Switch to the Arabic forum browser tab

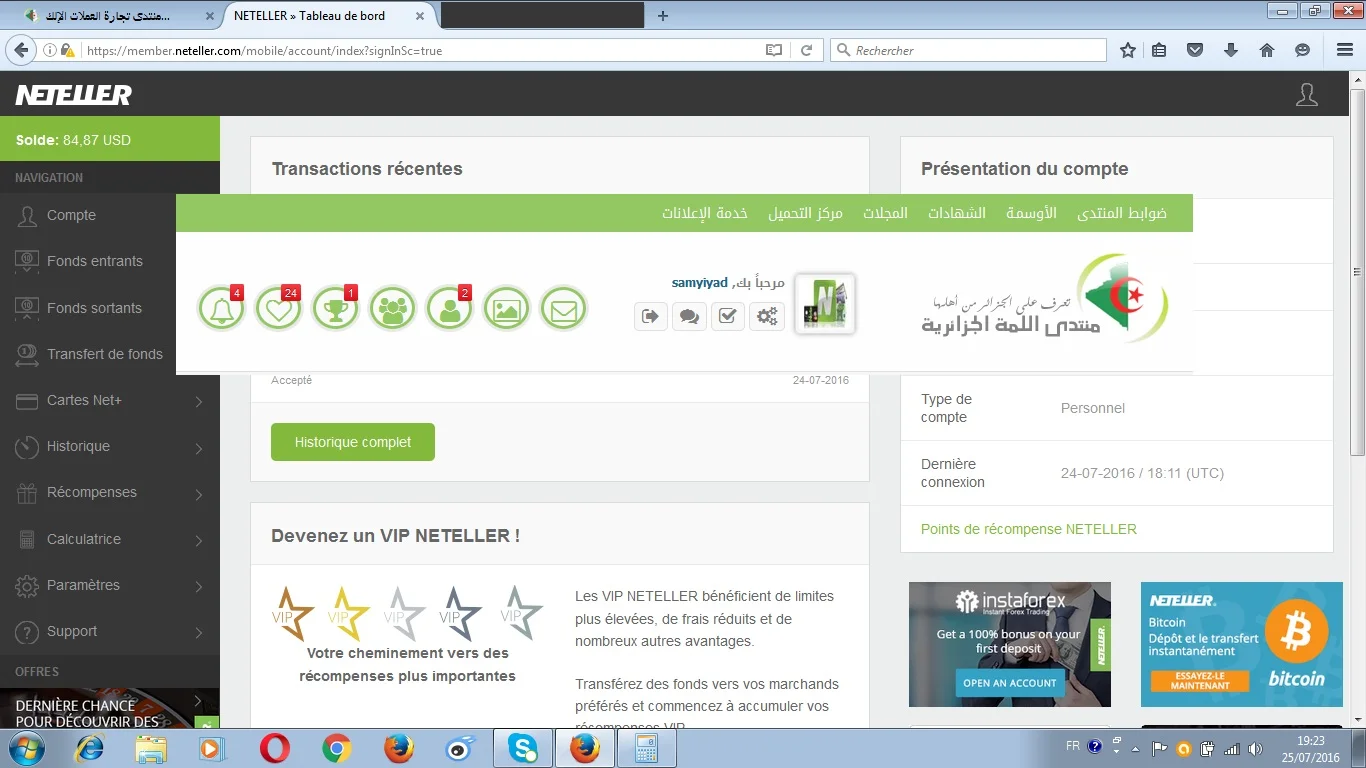click(110, 16)
